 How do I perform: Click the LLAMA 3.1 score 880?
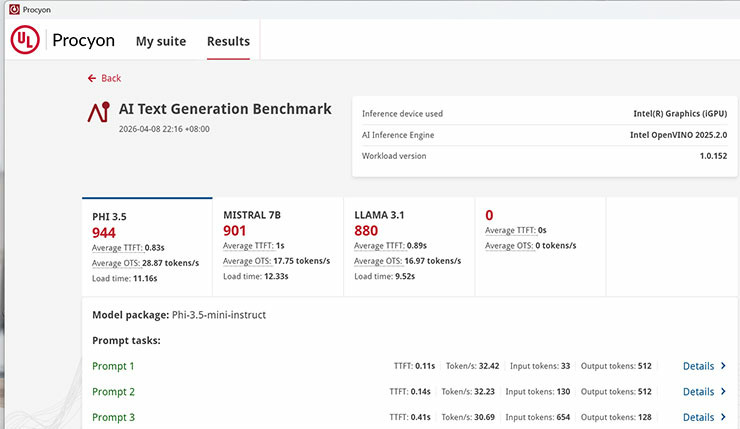(x=366, y=231)
